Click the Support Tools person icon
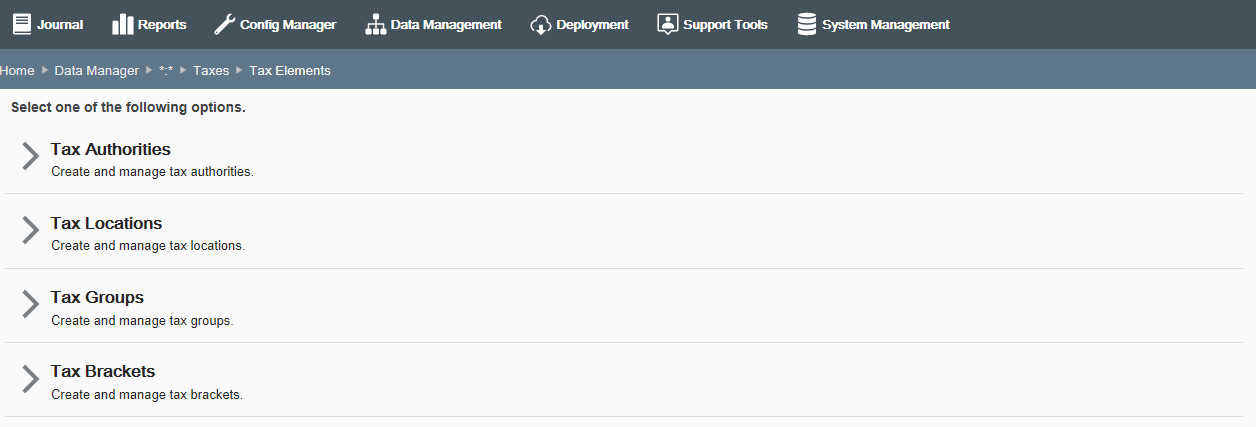This screenshot has height=427, width=1256. click(x=668, y=24)
